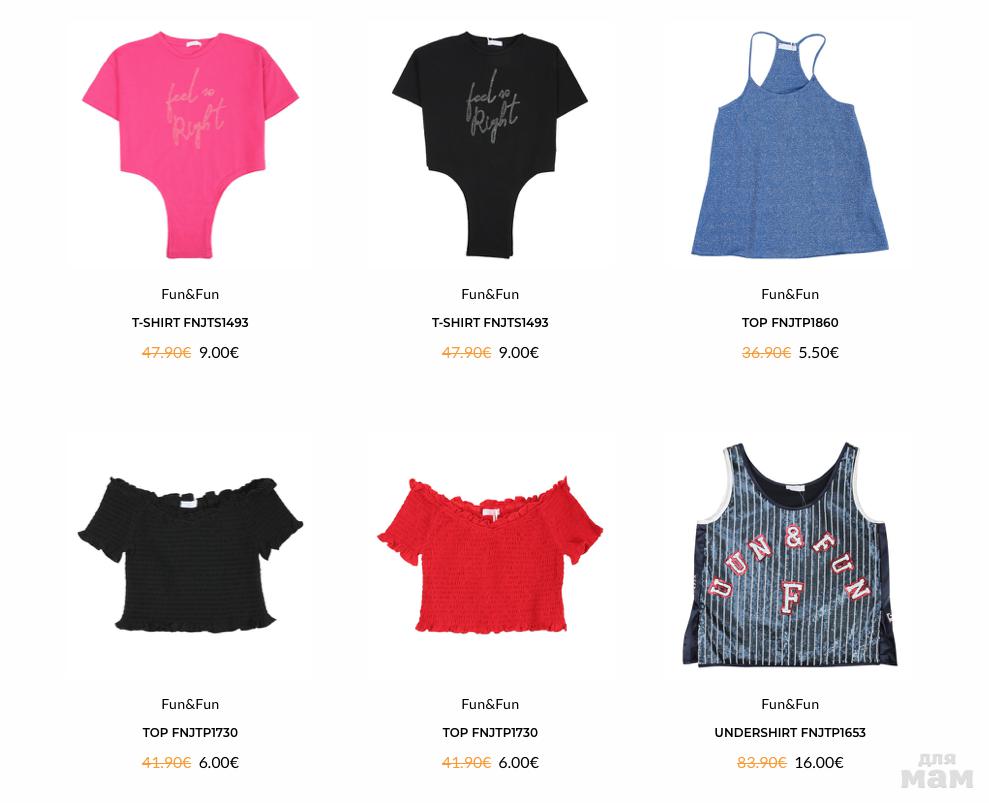989x803 pixels.
Task: Open the pink feel so Right T-shirt image
Action: tap(190, 145)
